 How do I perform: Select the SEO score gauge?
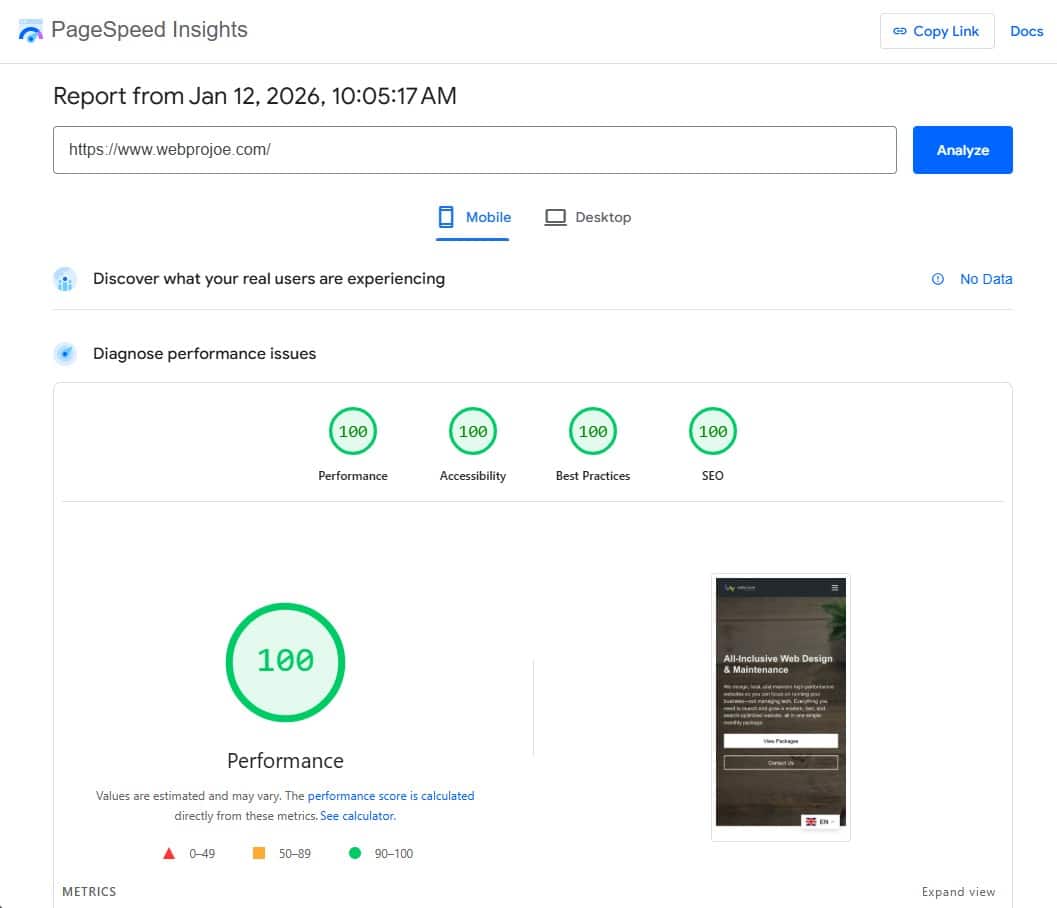[713, 431]
